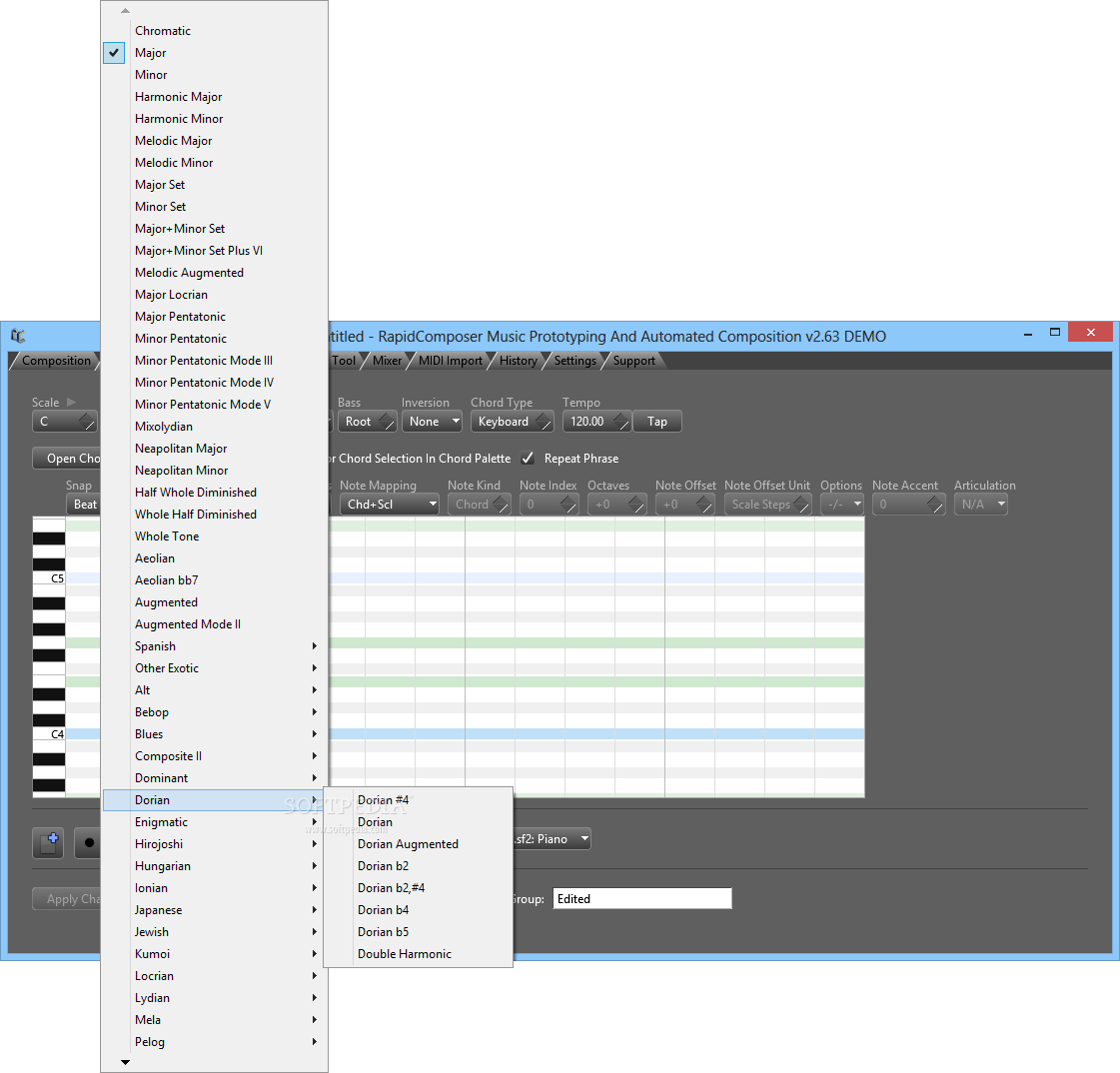Screen dimensions: 1120x1073
Task: Select the Melodic Augmented scale
Action: pos(214,273)
